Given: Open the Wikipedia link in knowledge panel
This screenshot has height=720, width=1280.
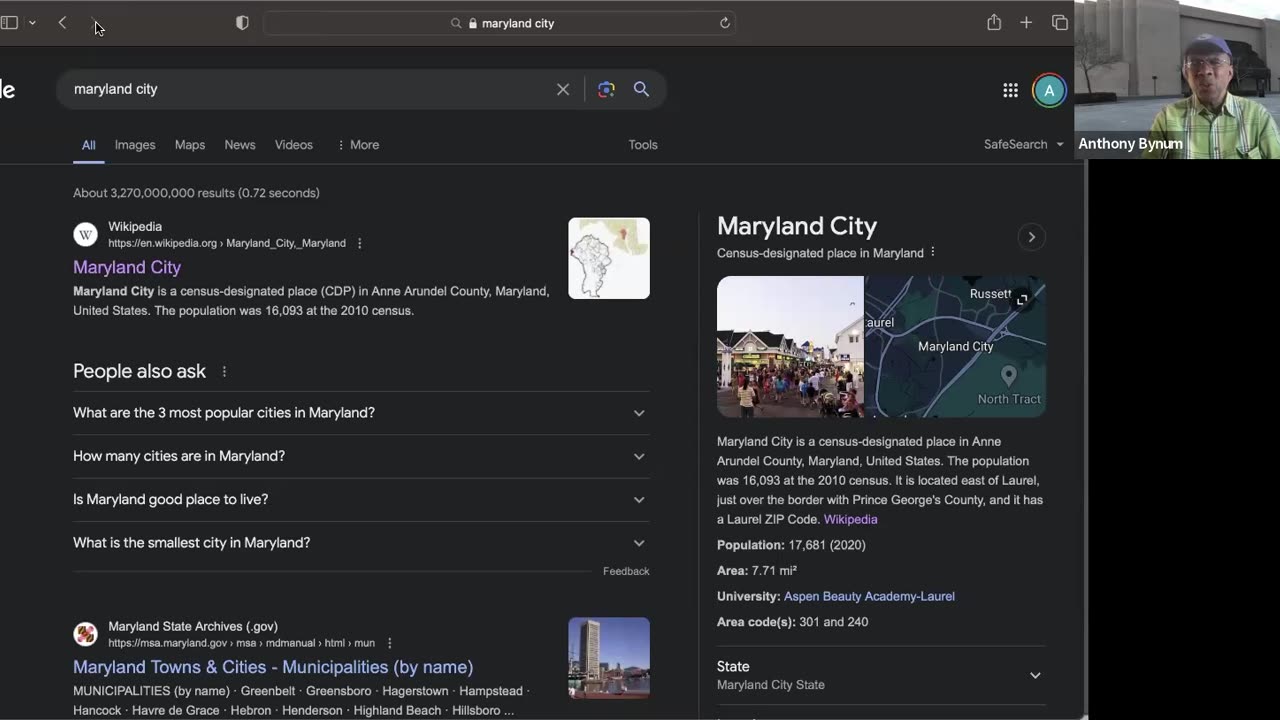Looking at the screenshot, I should point(850,520).
